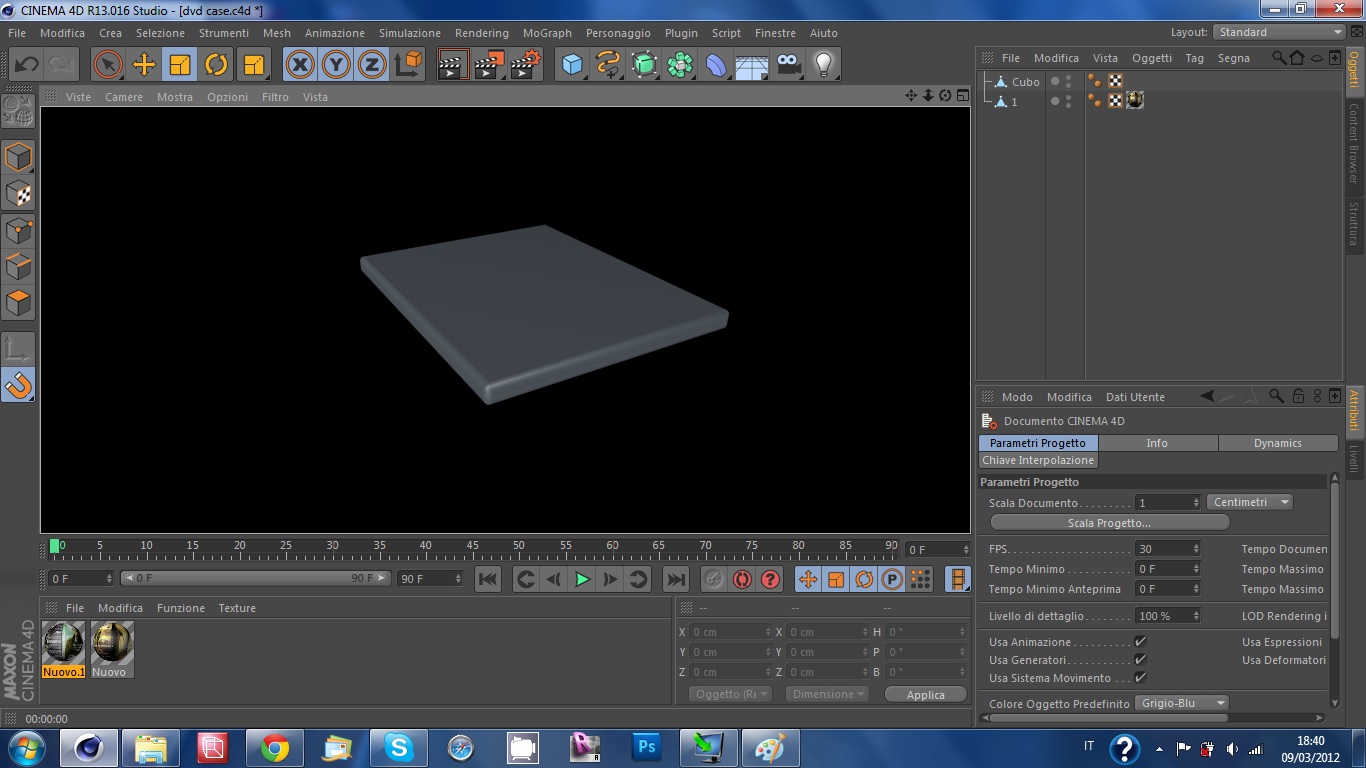The image size is (1366, 768).
Task: Click the Render View clapperboard icon
Action: coord(453,65)
